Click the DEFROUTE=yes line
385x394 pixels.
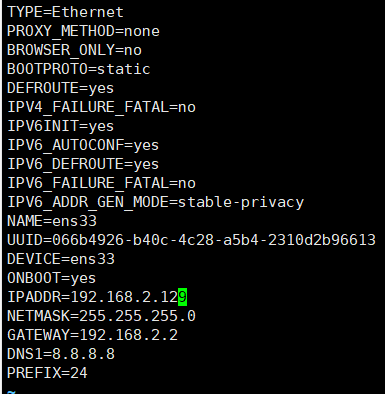click(61, 89)
